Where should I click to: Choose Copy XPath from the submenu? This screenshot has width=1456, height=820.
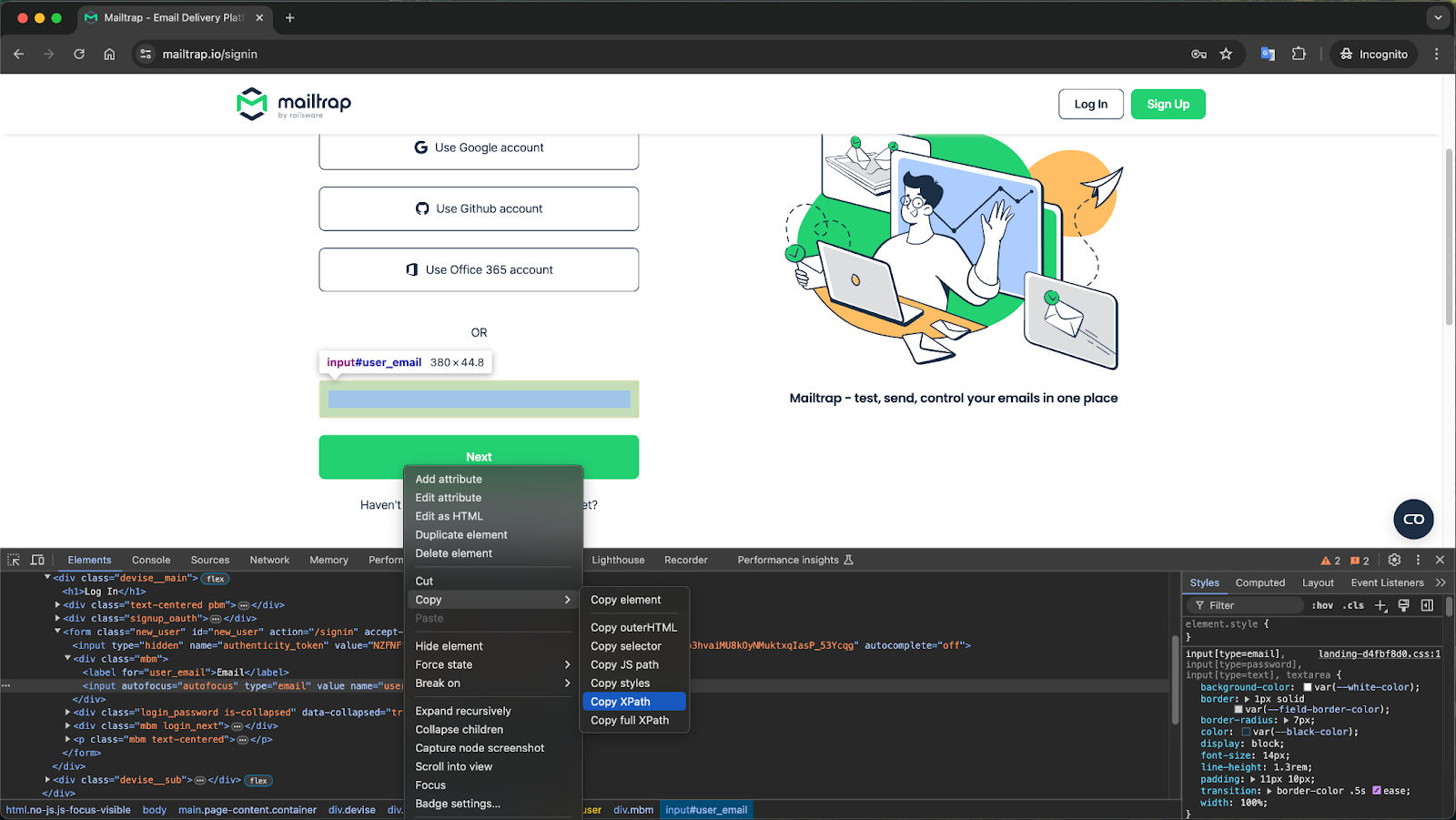pos(621,702)
